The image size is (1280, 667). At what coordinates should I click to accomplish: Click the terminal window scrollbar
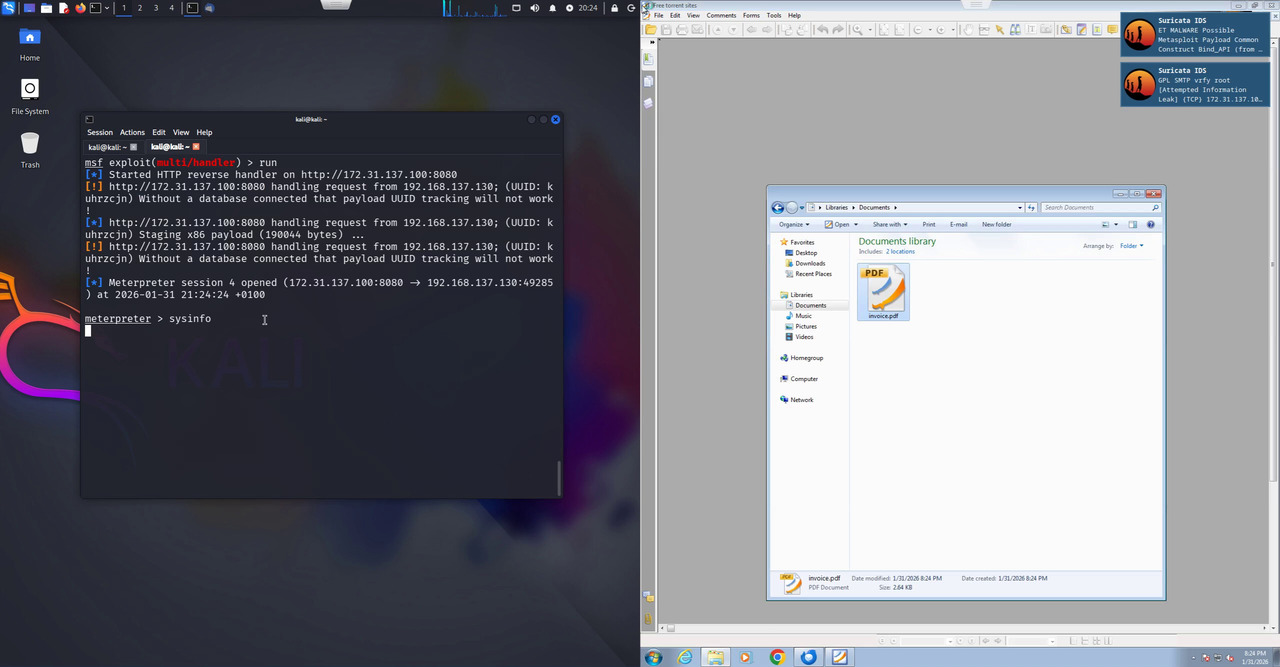tap(558, 478)
